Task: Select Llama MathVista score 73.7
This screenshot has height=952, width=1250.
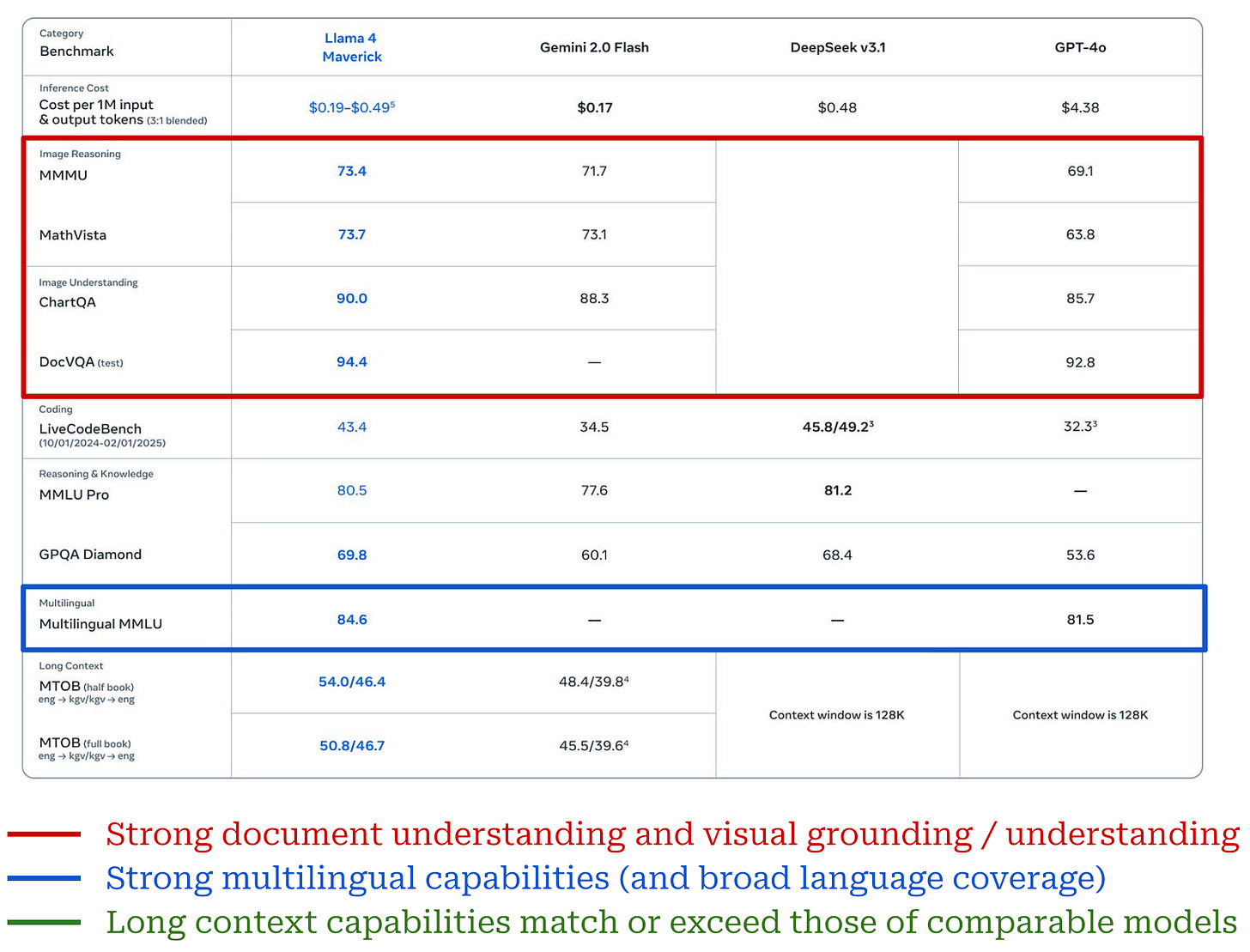Action: pyautogui.click(x=352, y=234)
